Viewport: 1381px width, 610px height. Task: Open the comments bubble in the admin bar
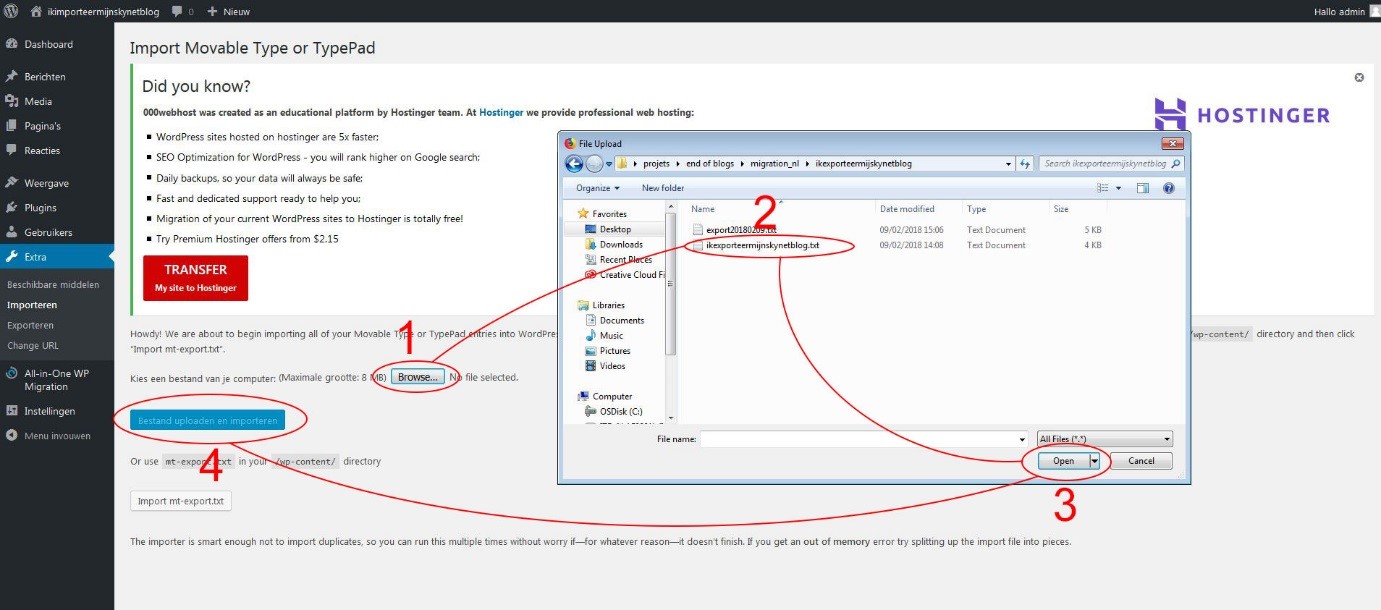(182, 12)
